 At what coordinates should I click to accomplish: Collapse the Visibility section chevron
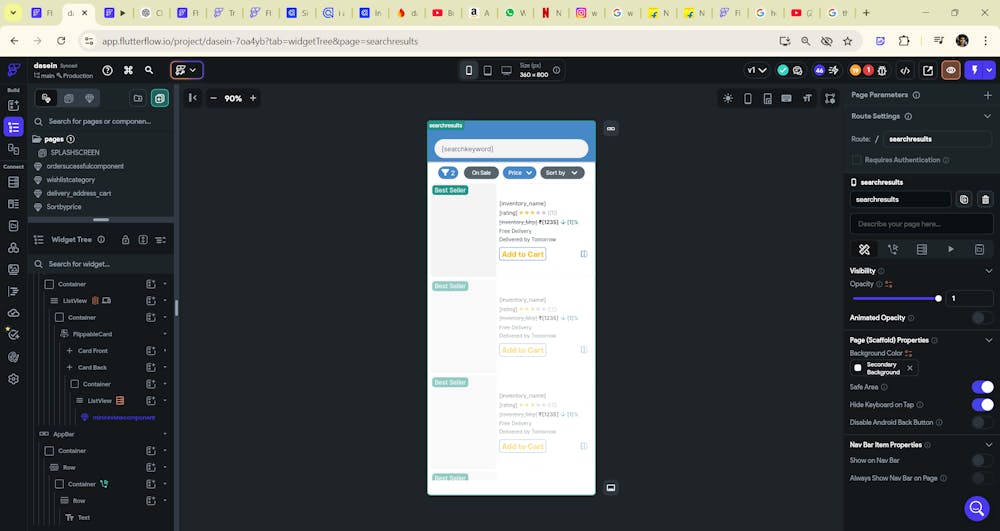989,271
